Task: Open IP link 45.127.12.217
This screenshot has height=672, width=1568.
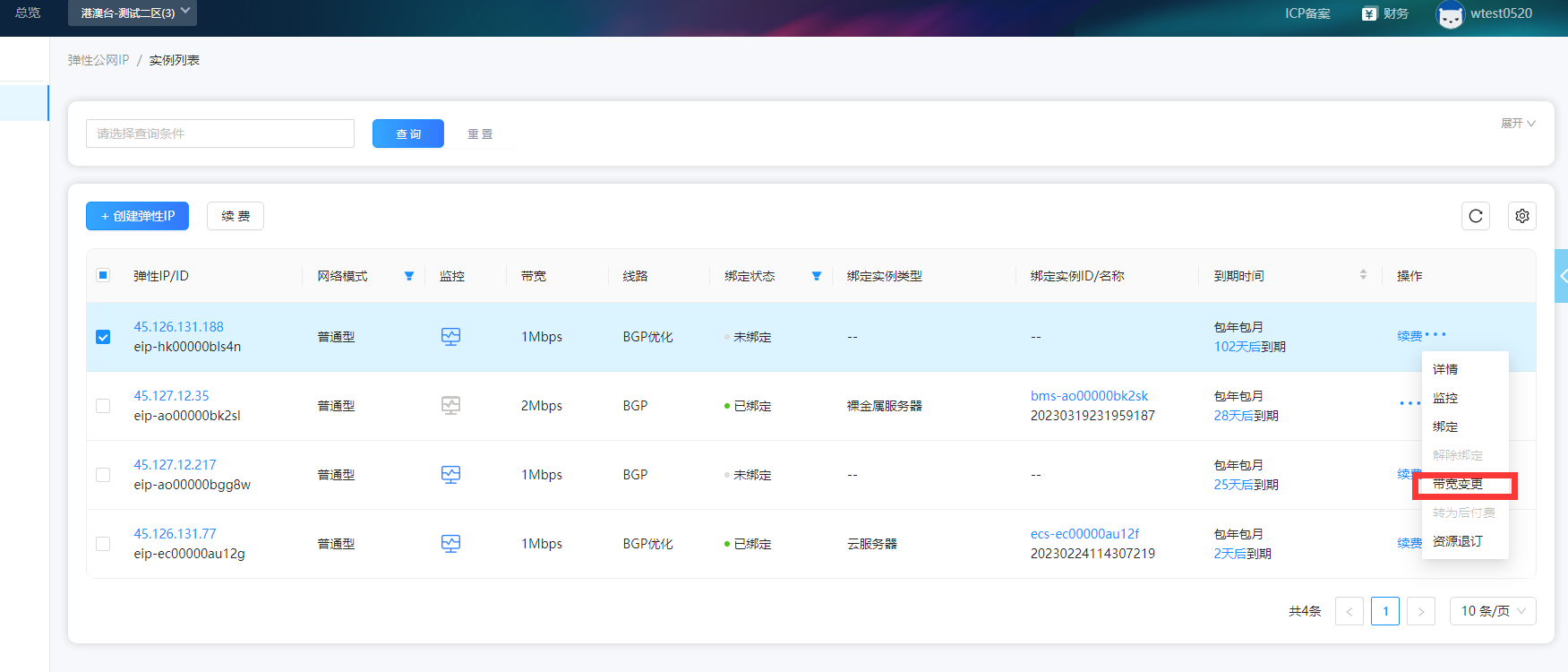Action: 175,465
